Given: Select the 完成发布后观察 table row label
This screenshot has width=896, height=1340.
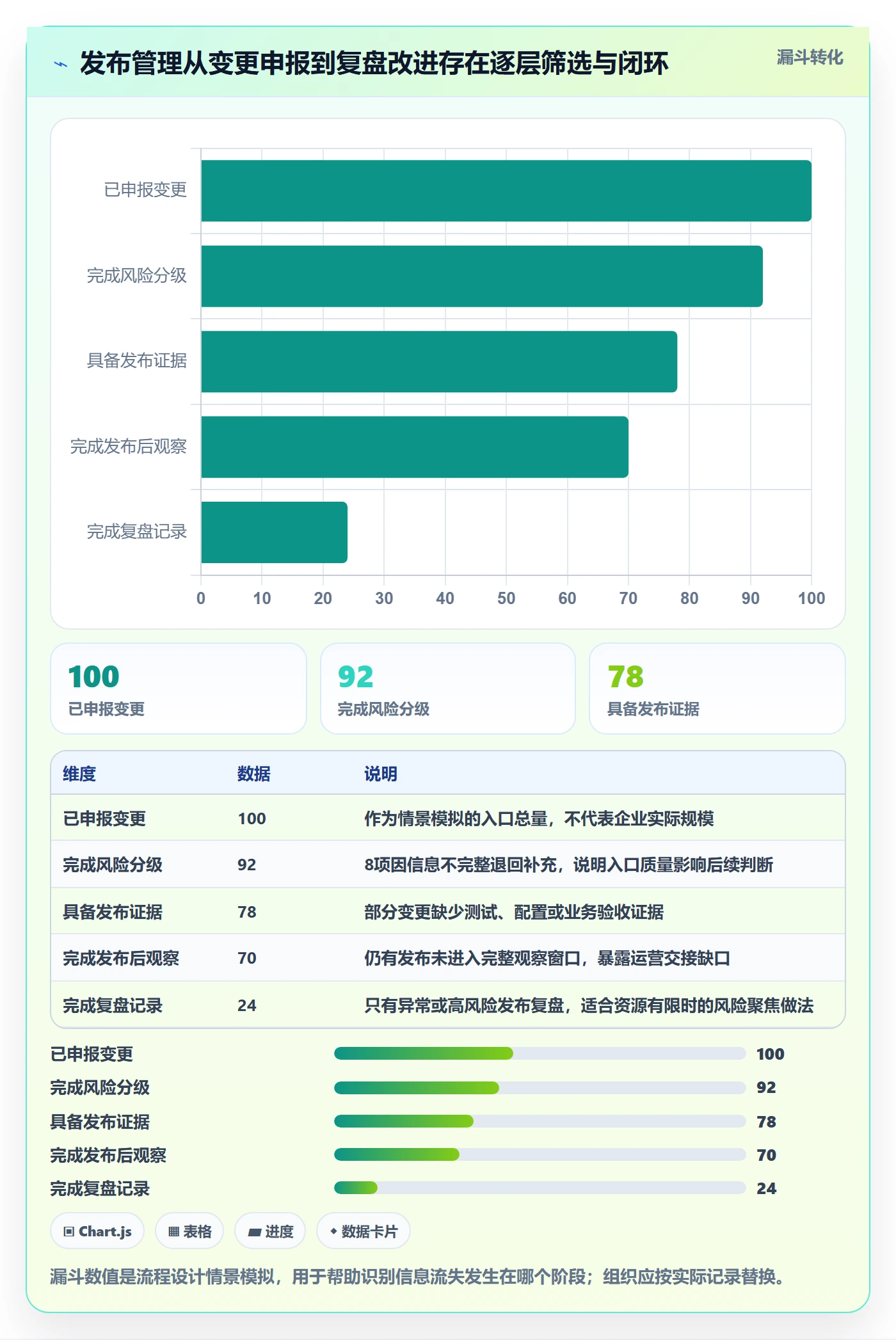Looking at the screenshot, I should point(121,958).
